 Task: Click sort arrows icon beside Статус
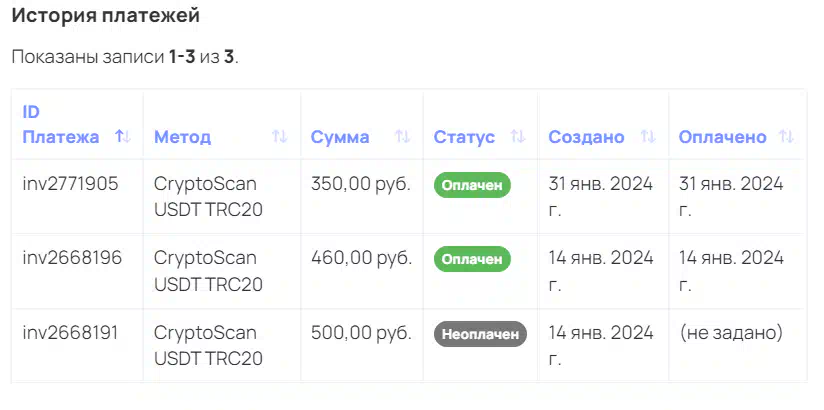(518, 137)
